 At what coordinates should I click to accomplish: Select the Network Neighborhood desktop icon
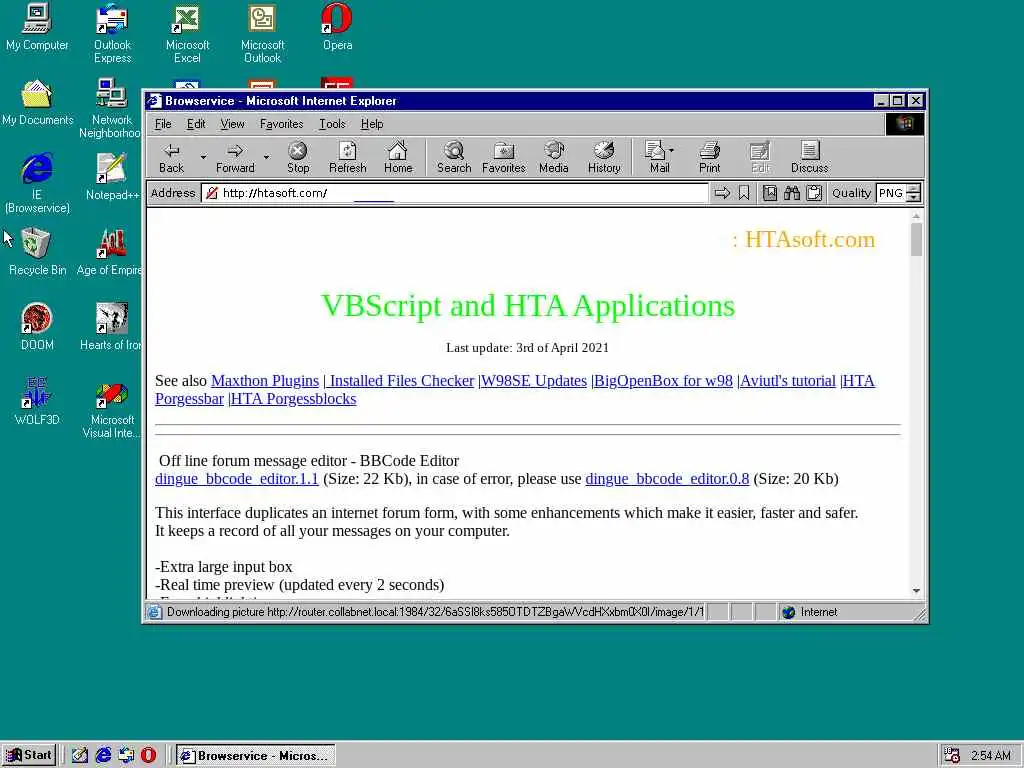[111, 109]
